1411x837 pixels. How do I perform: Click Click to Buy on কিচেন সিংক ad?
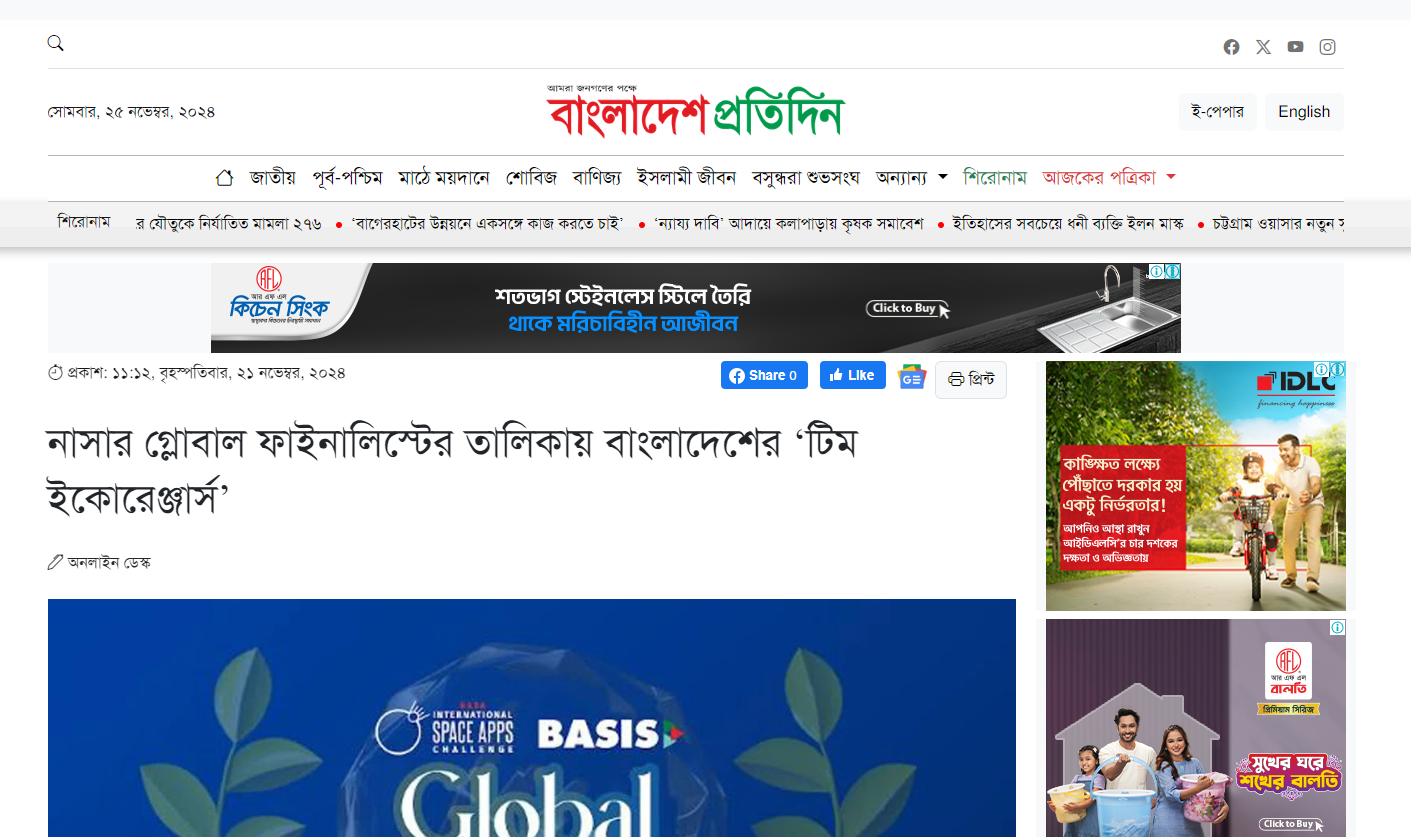(x=908, y=309)
